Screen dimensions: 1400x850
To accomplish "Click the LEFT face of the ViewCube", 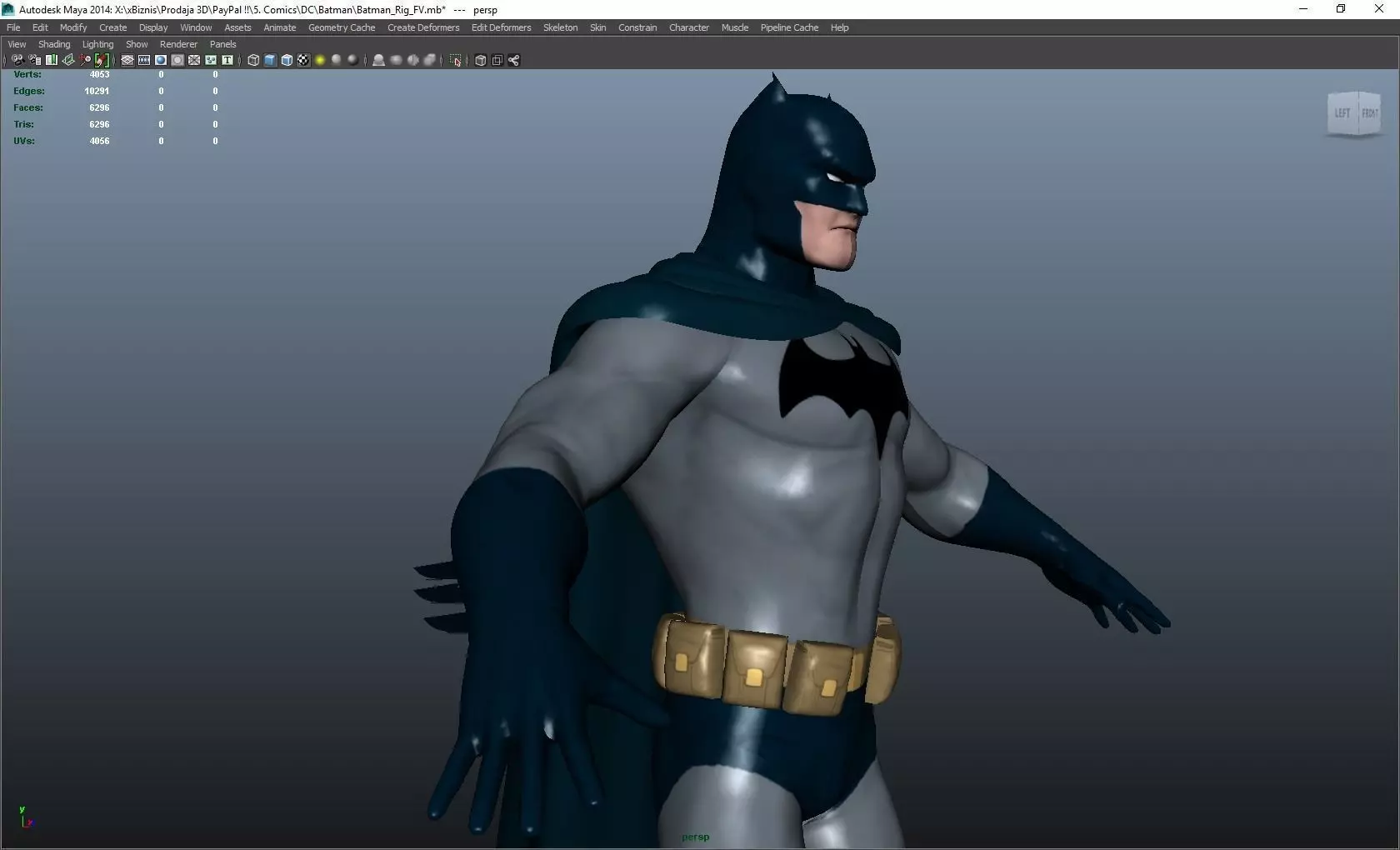I will click(1342, 113).
